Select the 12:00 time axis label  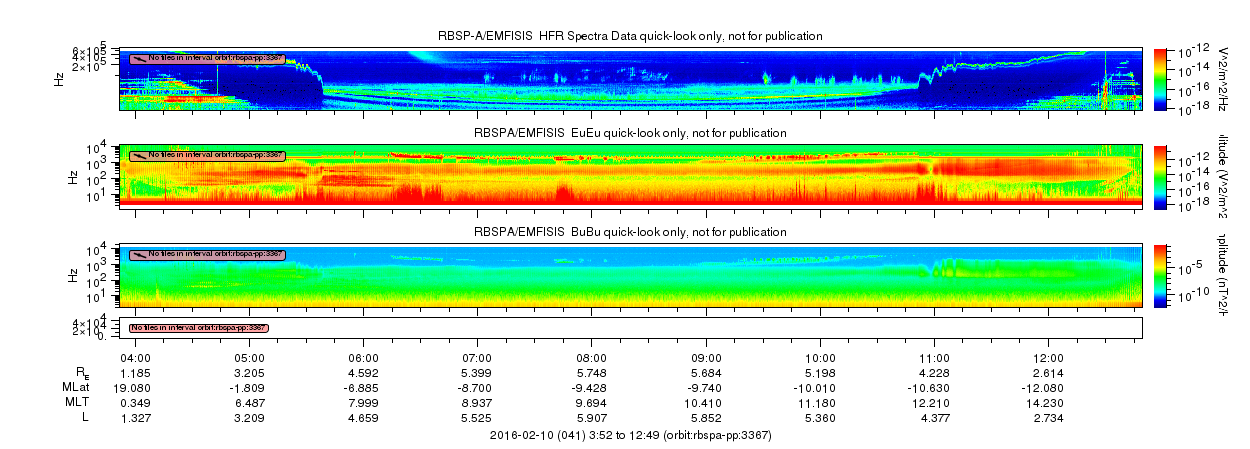pyautogui.click(x=1048, y=357)
